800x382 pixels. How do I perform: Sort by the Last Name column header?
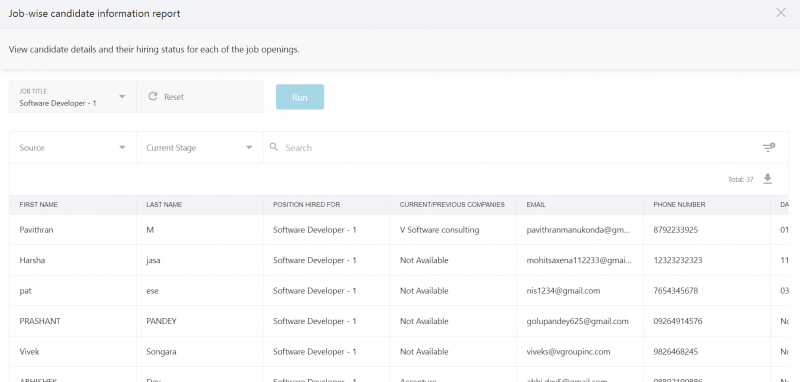(x=164, y=205)
